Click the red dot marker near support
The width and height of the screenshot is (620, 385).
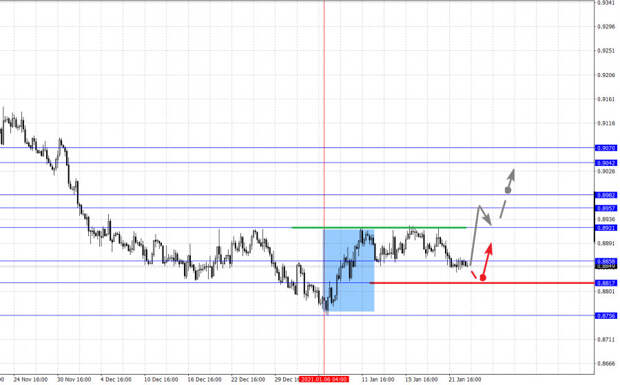(x=482, y=278)
